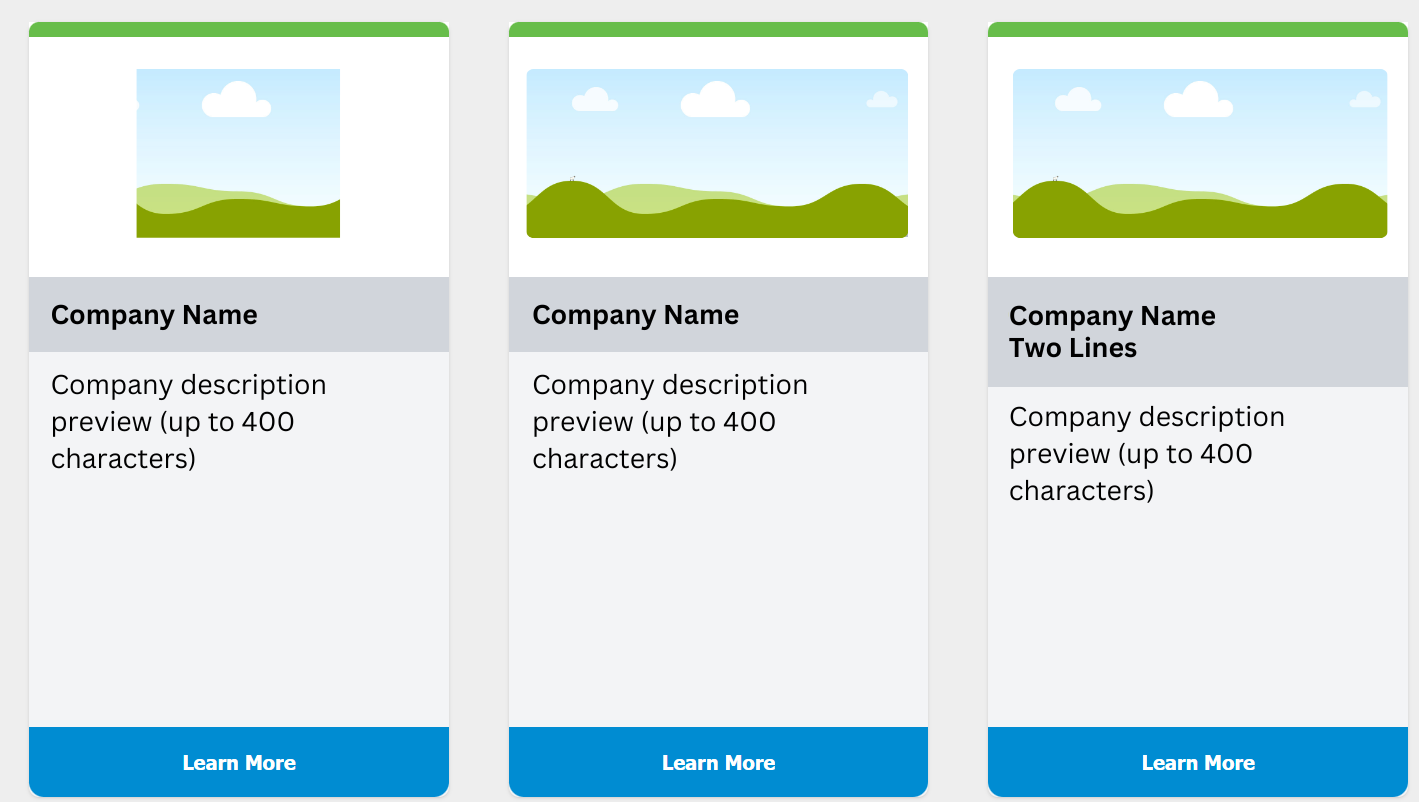Click the Company Name Two Lines heading

pos(1112,332)
